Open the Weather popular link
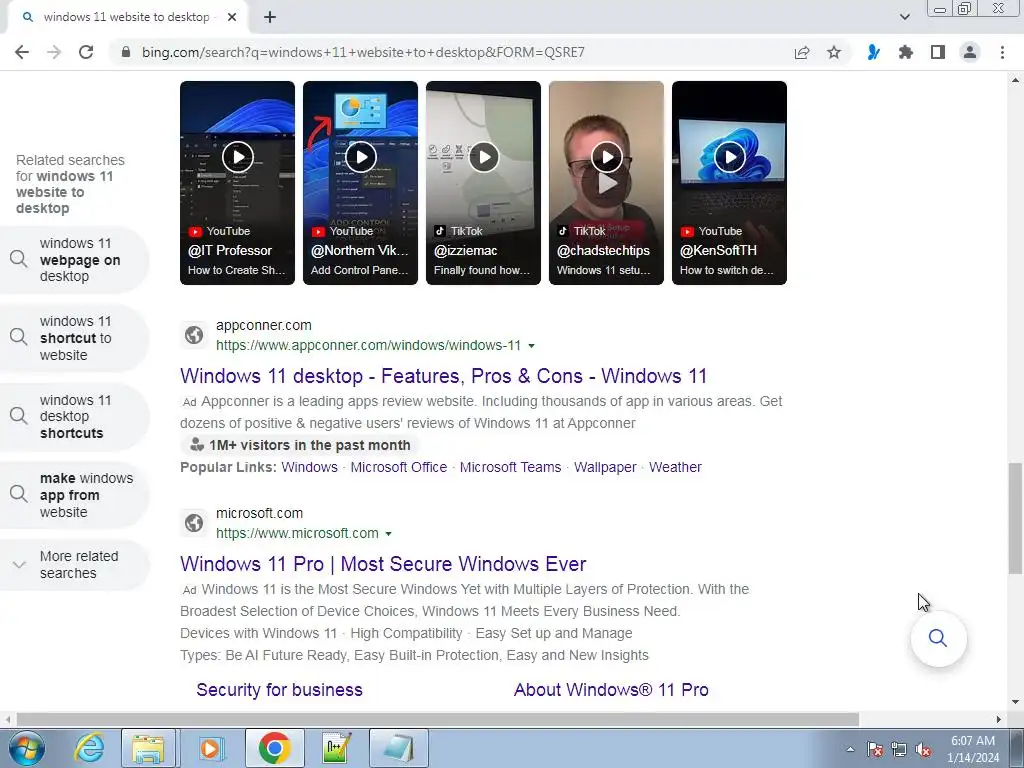This screenshot has width=1024, height=768. point(675,468)
